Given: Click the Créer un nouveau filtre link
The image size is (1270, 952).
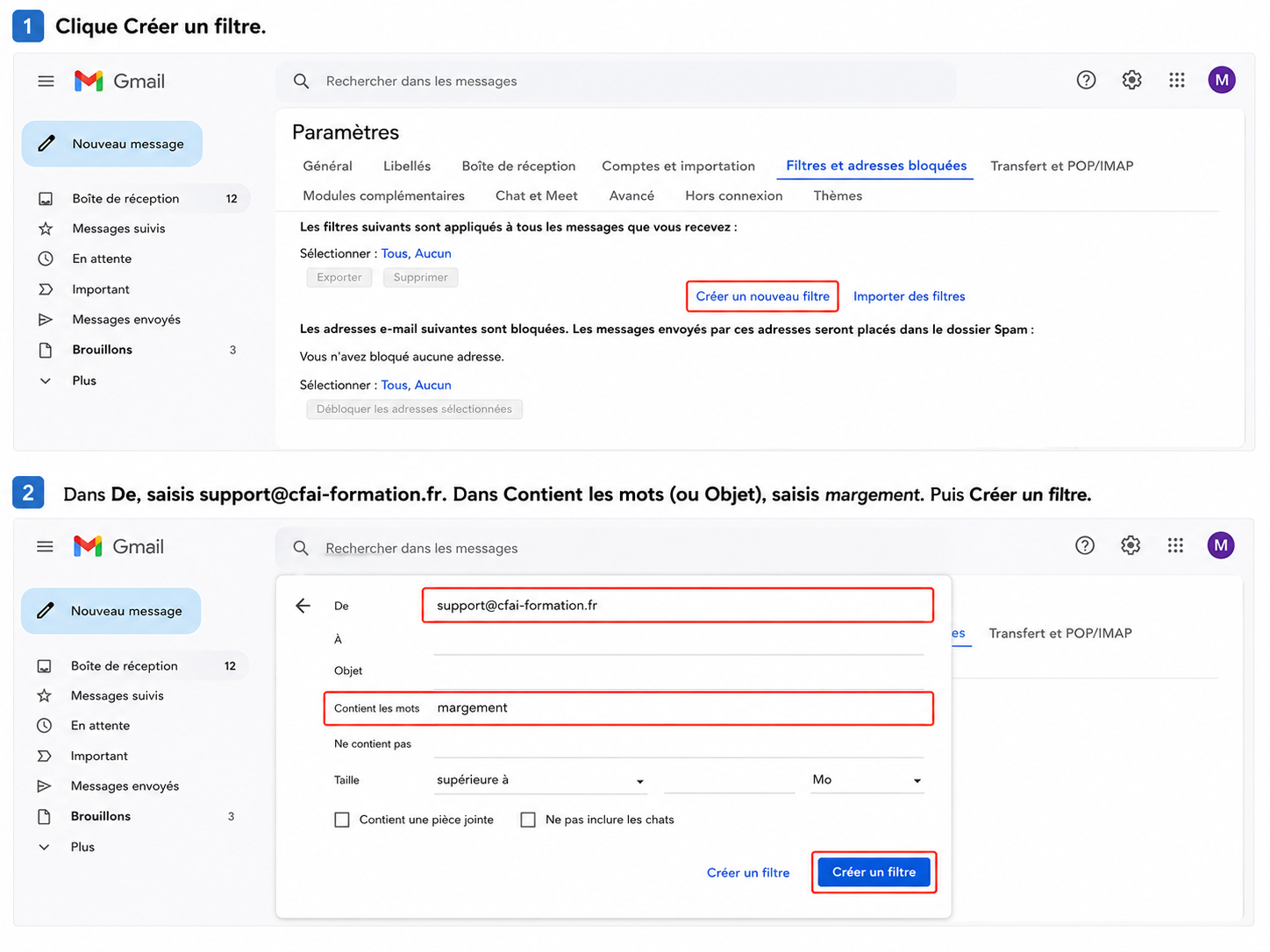Looking at the screenshot, I should (762, 296).
